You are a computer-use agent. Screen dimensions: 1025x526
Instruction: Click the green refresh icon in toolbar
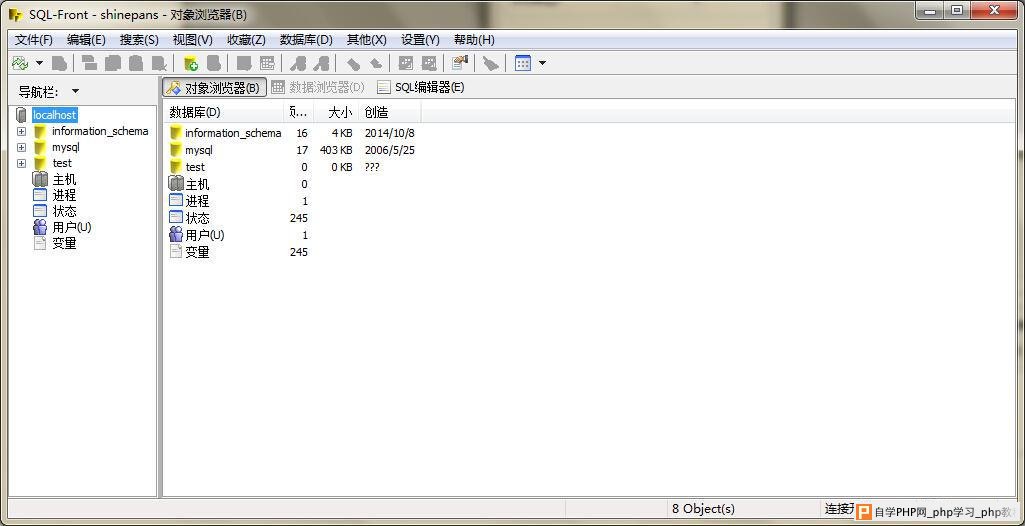pyautogui.click(x=20, y=63)
